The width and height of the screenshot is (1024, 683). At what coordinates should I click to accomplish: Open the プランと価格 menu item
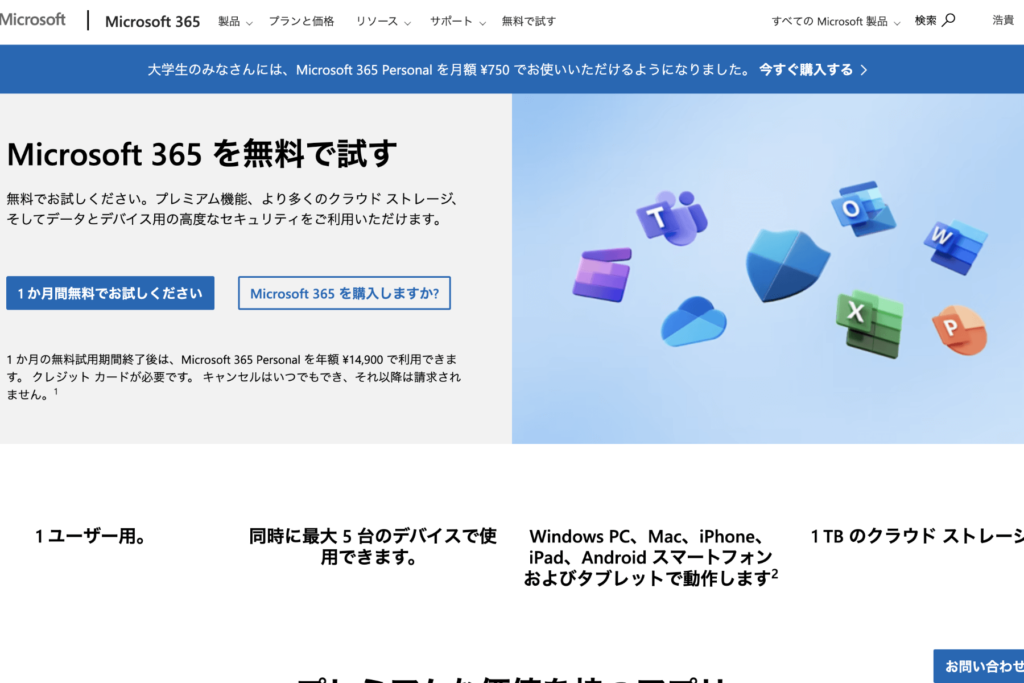[x=301, y=21]
